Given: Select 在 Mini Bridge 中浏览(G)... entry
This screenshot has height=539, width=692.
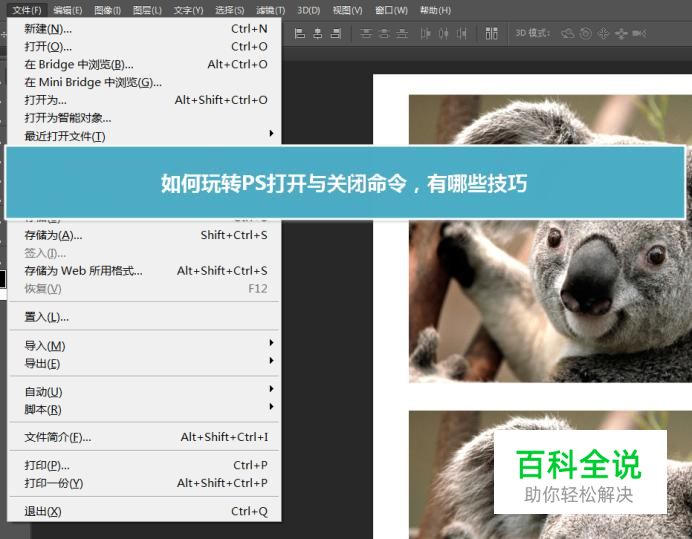Looking at the screenshot, I should tap(144, 83).
